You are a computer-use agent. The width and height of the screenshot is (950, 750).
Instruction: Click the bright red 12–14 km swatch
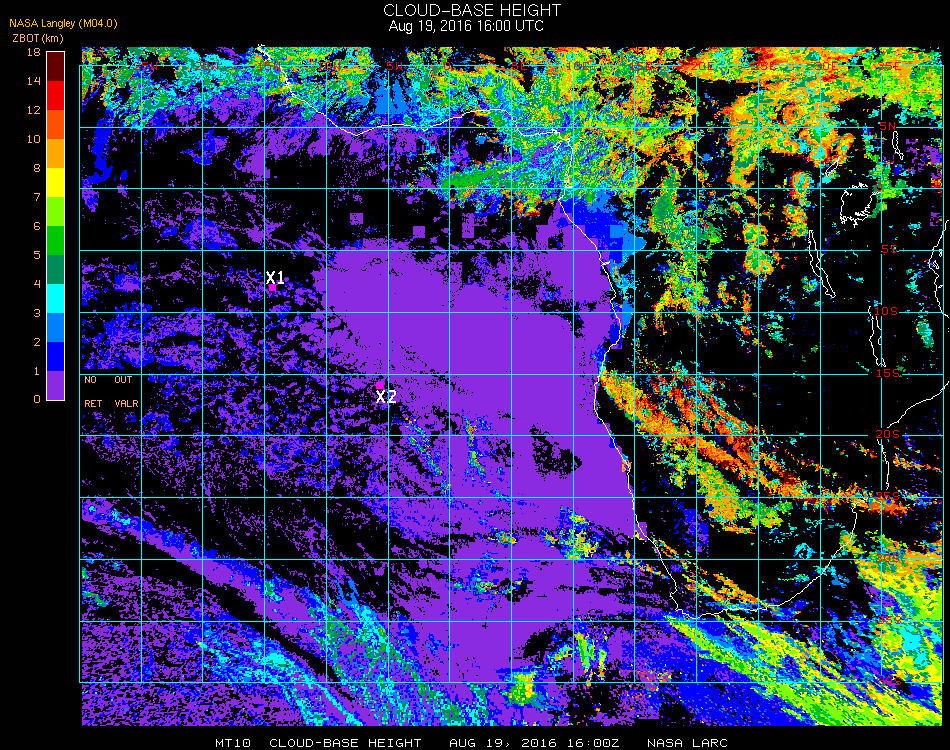click(x=55, y=95)
